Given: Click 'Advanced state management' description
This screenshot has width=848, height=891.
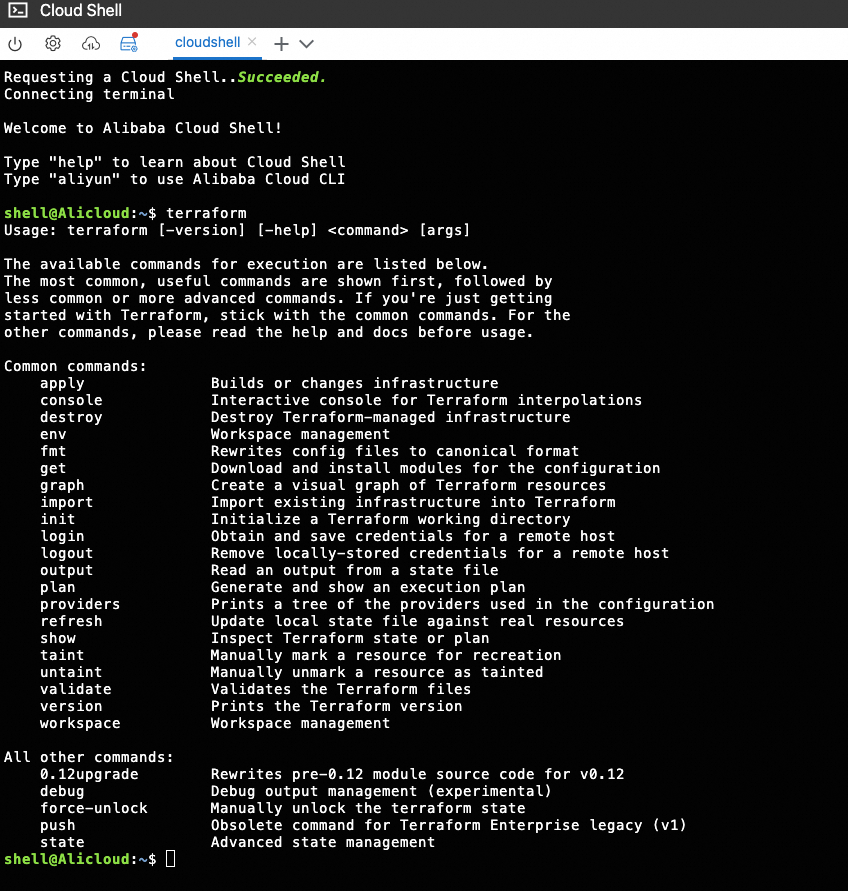Looking at the screenshot, I should [323, 843].
